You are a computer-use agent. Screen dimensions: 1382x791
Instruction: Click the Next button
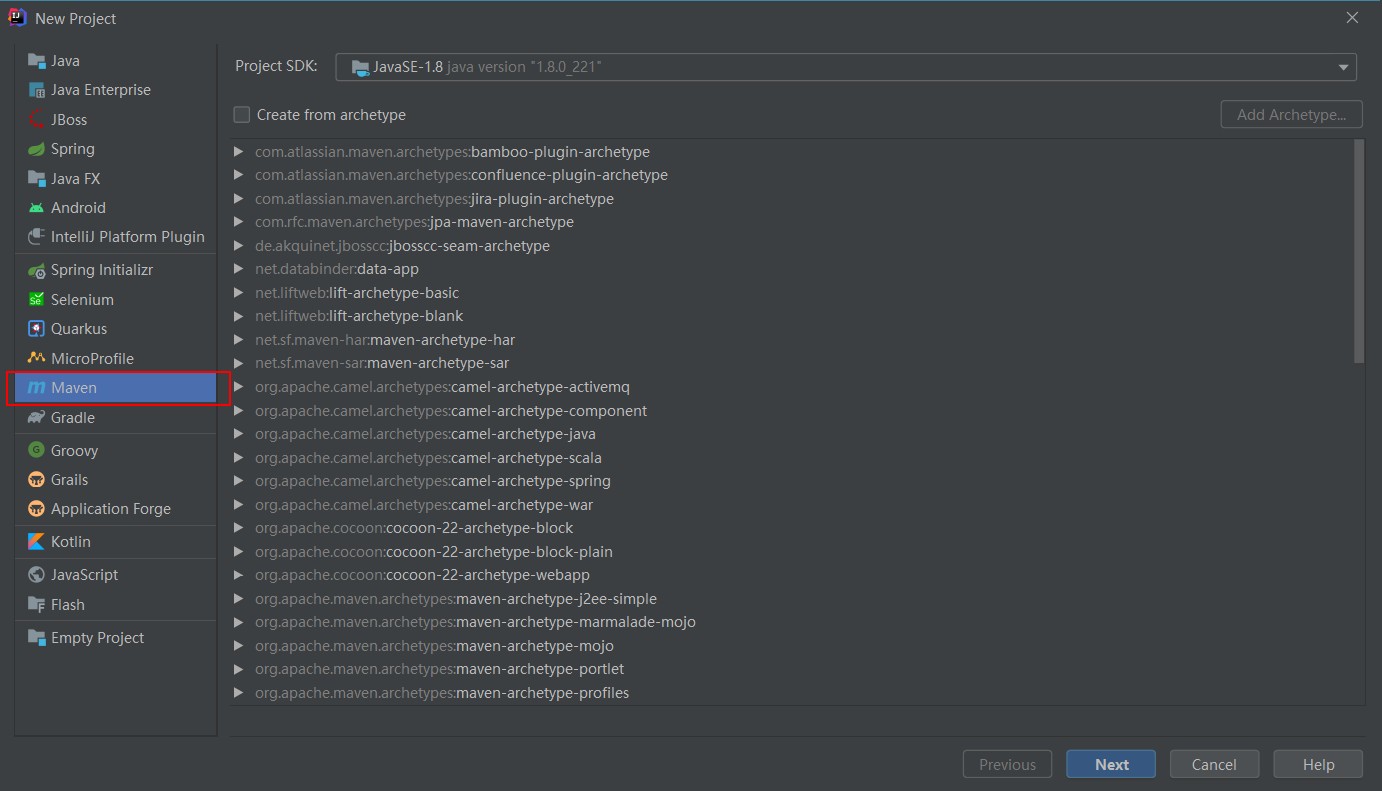[x=1111, y=764]
